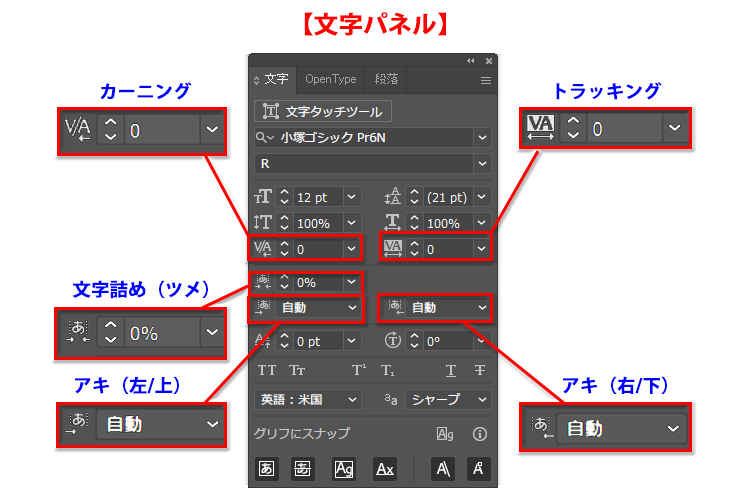Toggle the Ax baseline snap button
The height and width of the screenshot is (500, 750).
[385, 468]
